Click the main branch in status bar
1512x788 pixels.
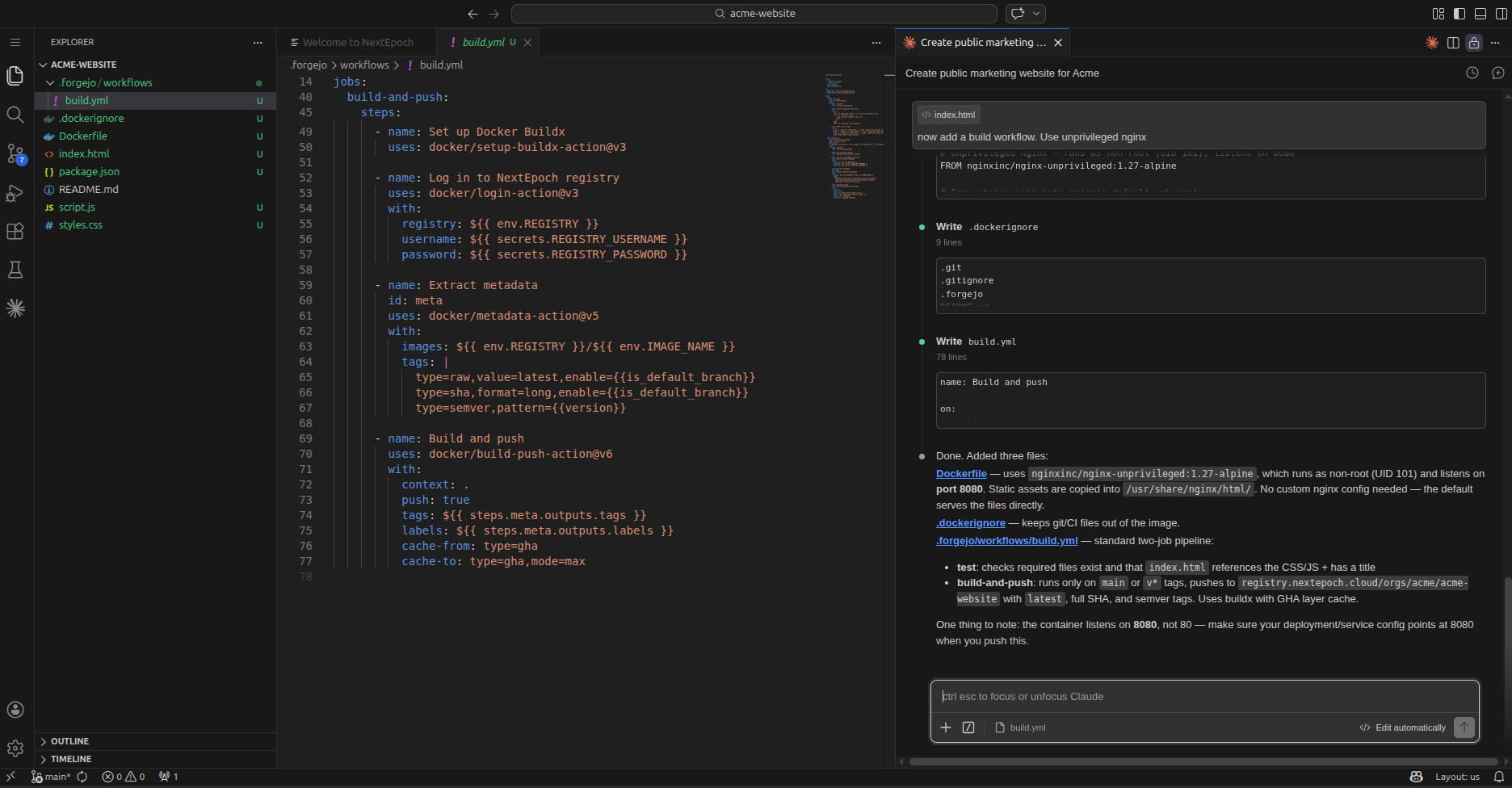(51, 777)
